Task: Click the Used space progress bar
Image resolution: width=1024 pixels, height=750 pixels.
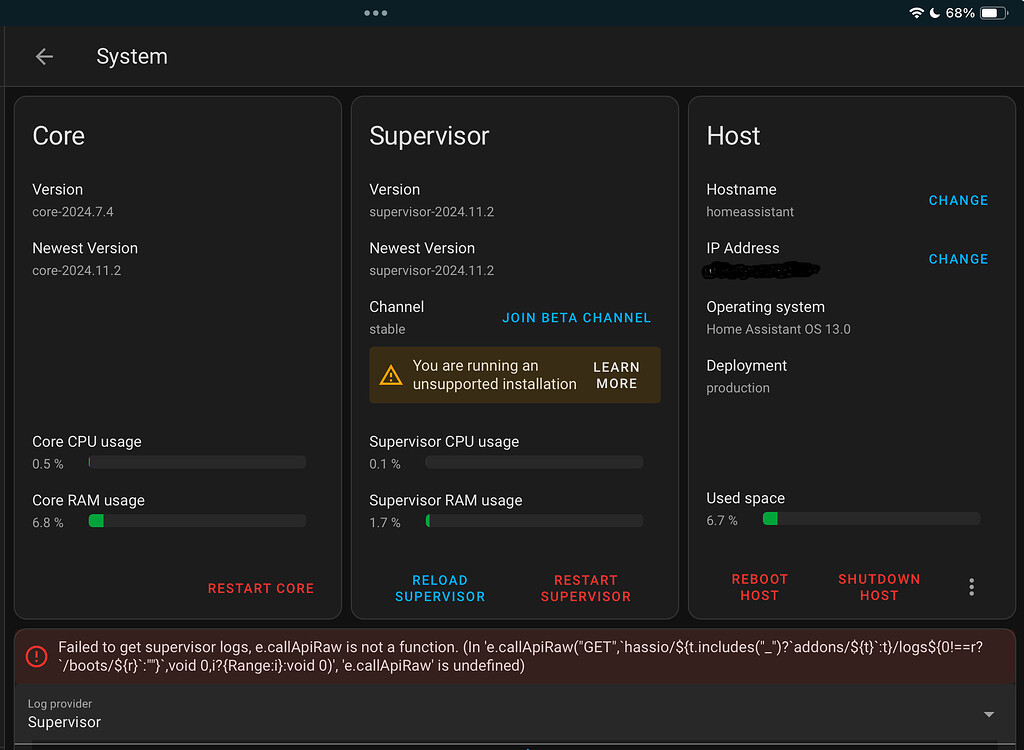Action: tap(871, 519)
